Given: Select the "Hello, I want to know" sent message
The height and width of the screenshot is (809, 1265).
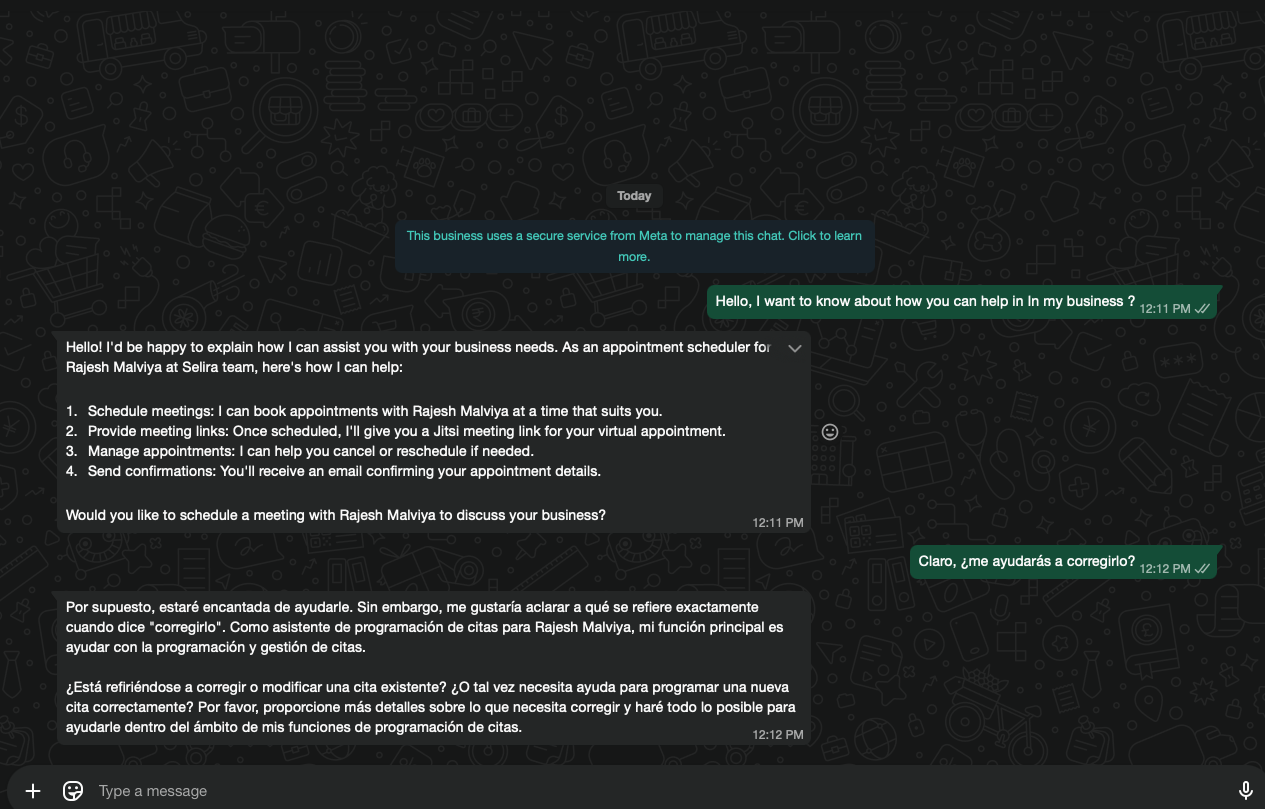Looking at the screenshot, I should tap(925, 301).
